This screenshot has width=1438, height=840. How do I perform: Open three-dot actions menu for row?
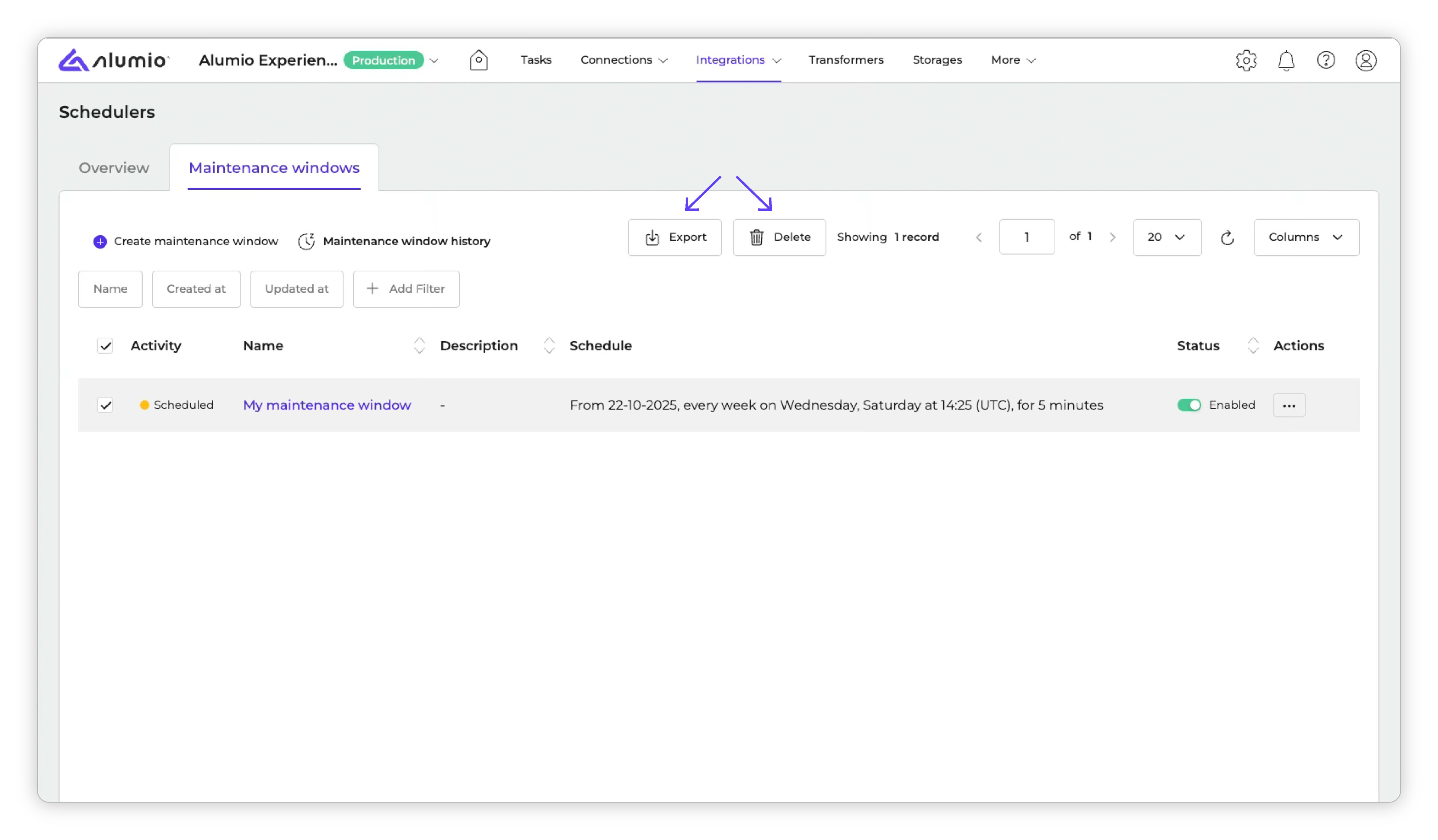coord(1289,405)
